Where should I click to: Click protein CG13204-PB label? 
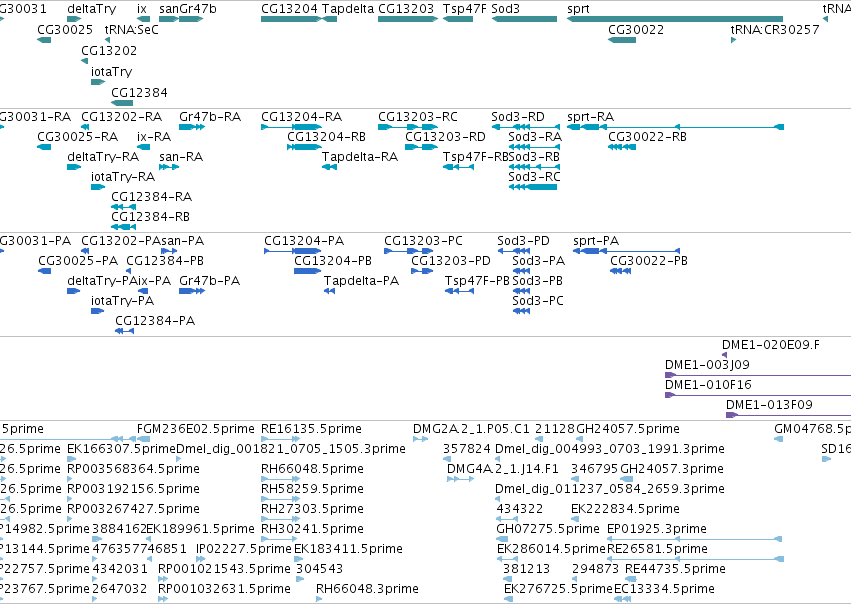(333, 261)
